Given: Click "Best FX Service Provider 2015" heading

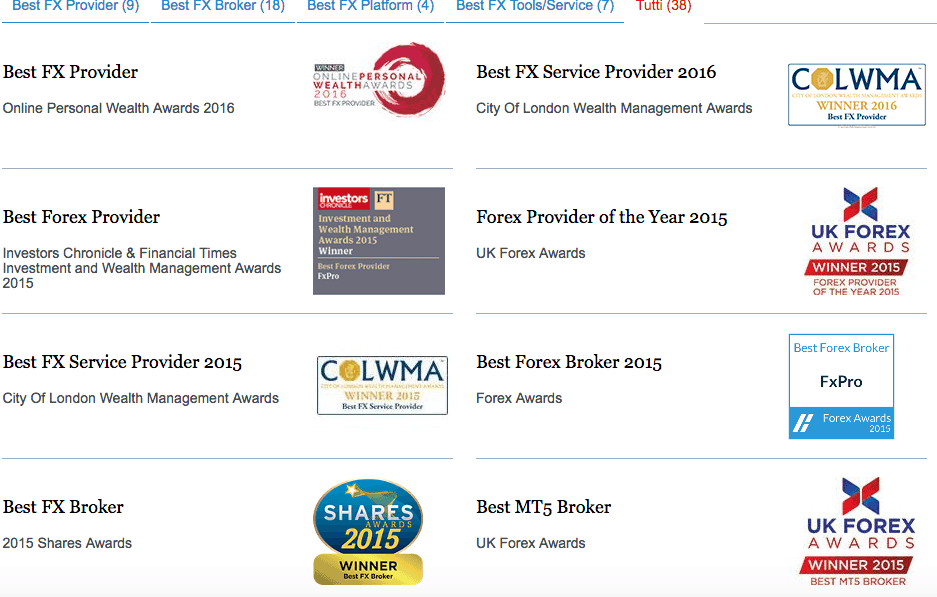Looking at the screenshot, I should point(123,362).
